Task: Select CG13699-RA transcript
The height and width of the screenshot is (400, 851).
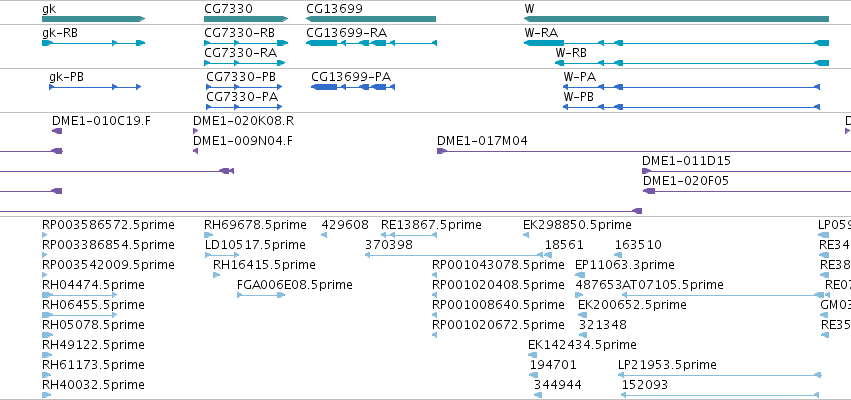Action: tap(371, 43)
